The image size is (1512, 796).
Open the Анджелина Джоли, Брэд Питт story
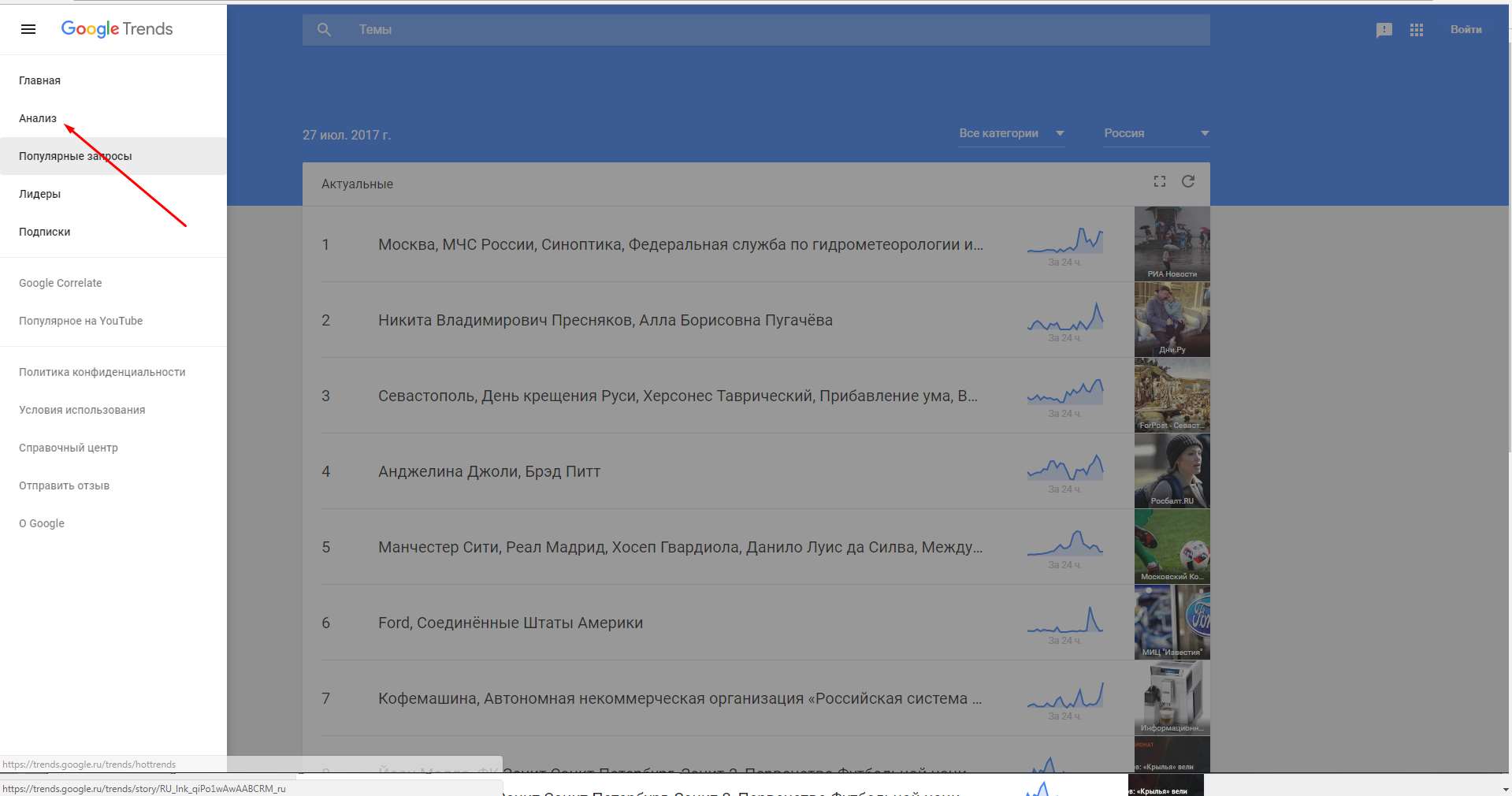pos(489,471)
